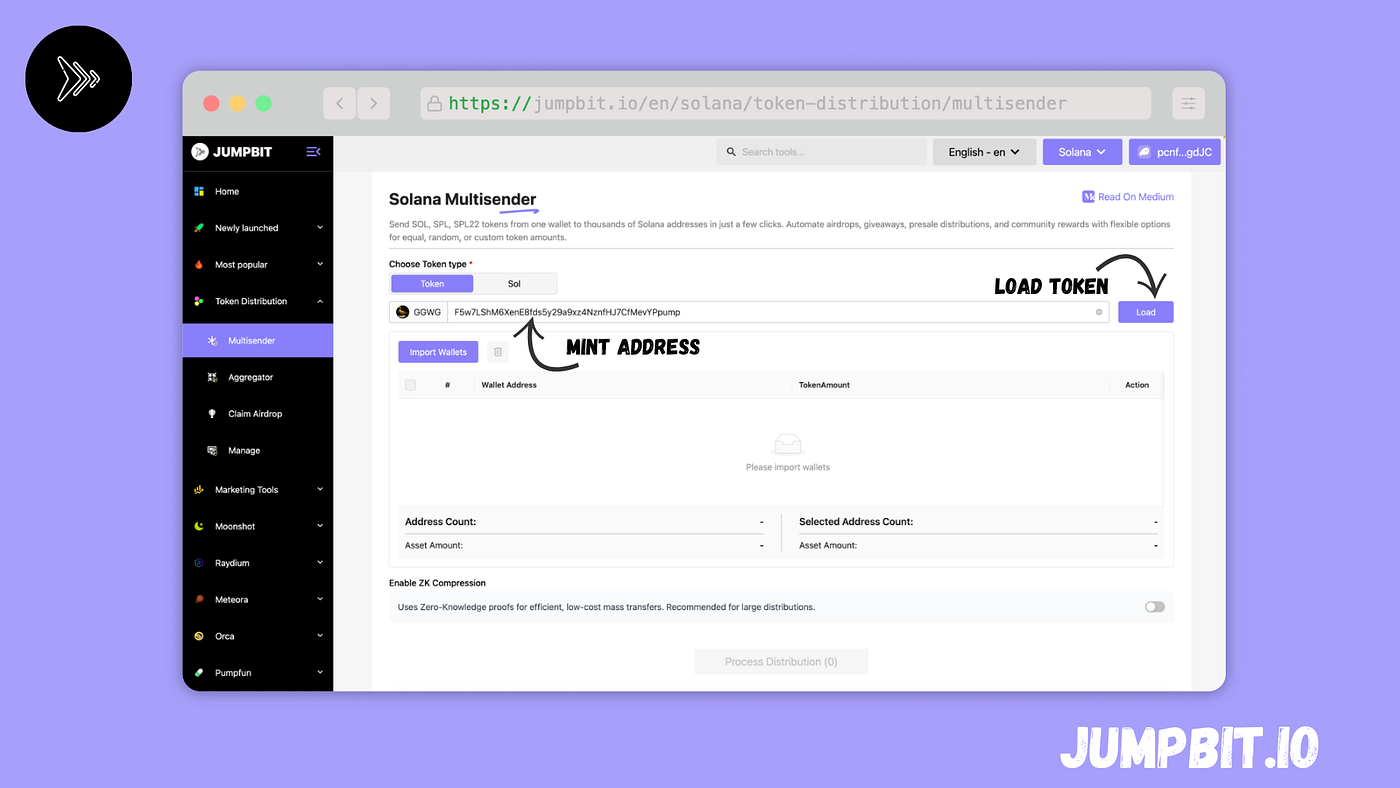Viewport: 1400px width, 788px height.
Task: Click the trash delete icon beside Import Wallets
Action: [x=498, y=352]
